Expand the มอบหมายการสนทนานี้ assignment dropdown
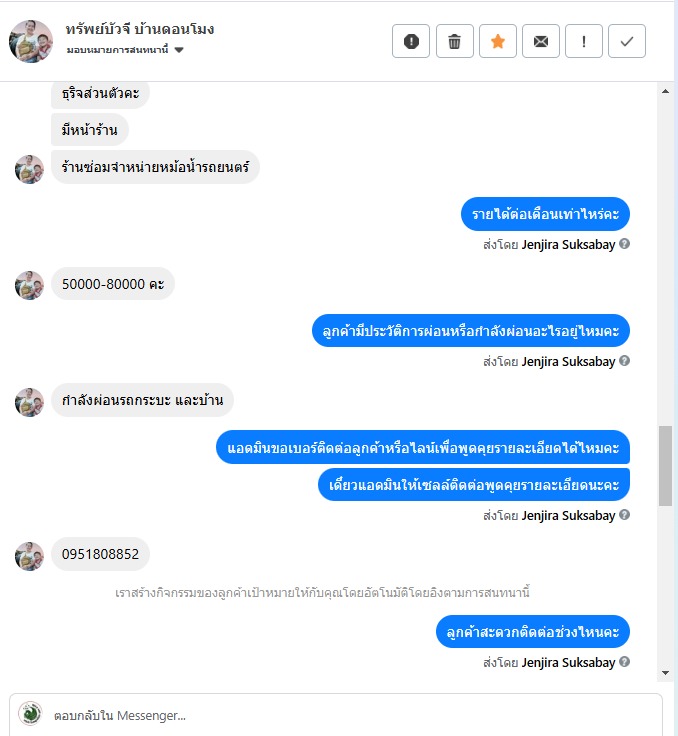The image size is (678, 736). click(125, 50)
